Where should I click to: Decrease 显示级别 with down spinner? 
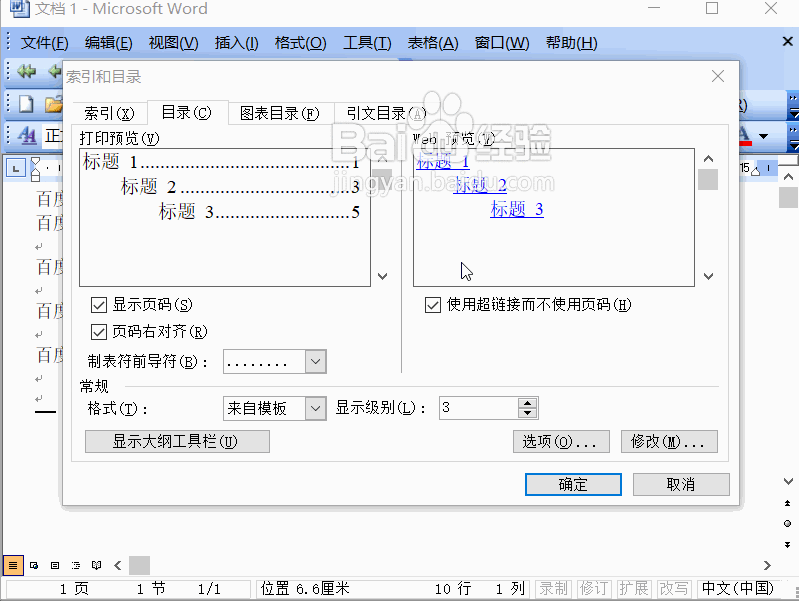(527, 413)
